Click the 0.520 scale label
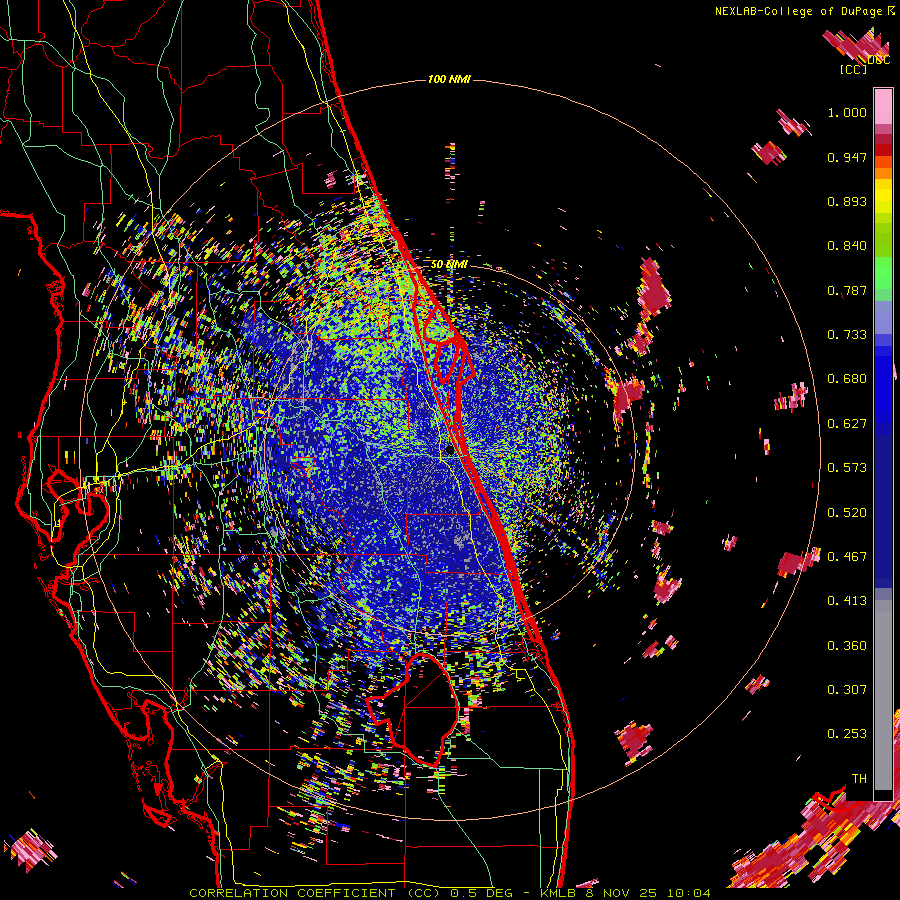The height and width of the screenshot is (900, 900). 847,513
